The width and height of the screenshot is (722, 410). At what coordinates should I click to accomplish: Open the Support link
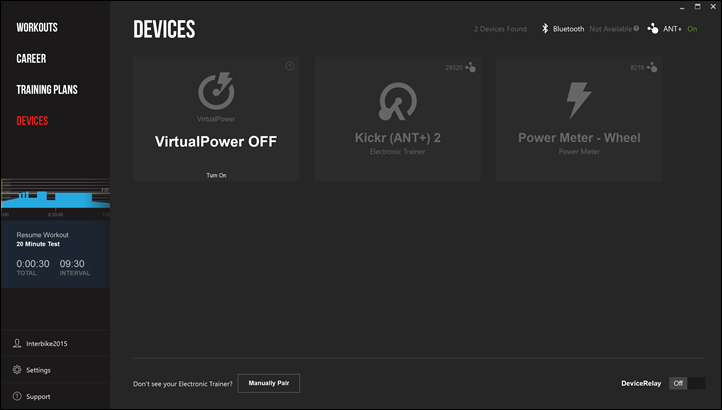(x=38, y=397)
